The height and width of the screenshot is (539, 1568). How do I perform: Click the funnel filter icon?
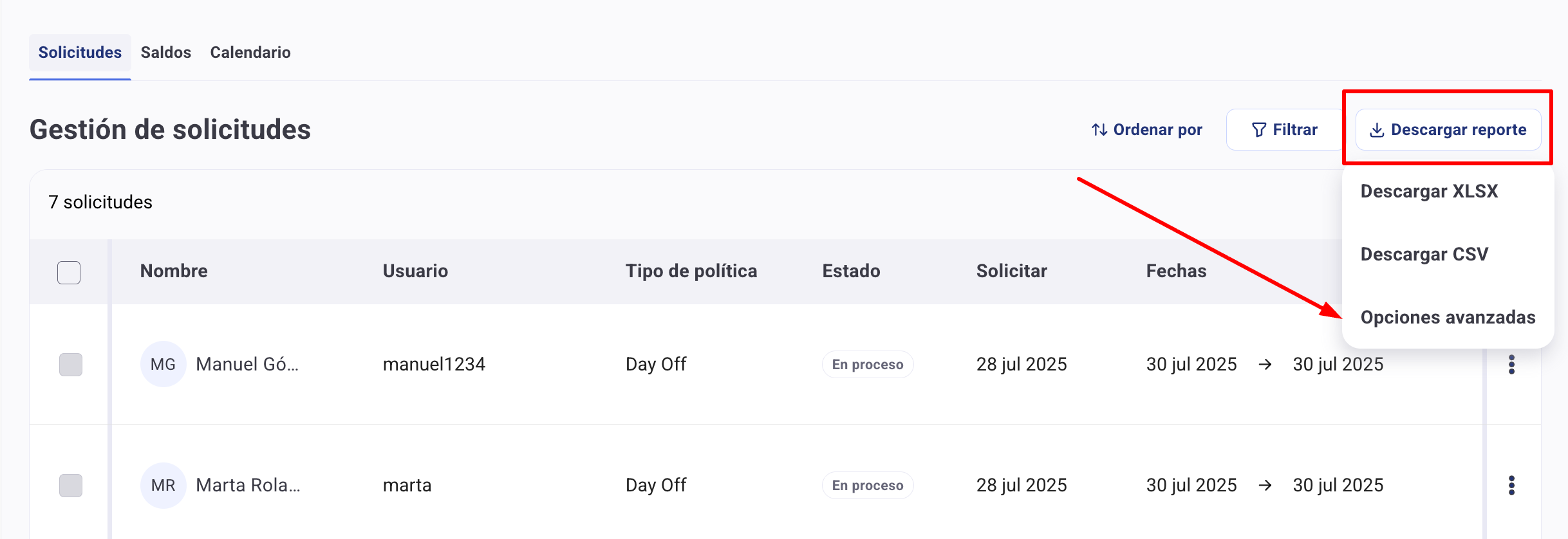[1258, 130]
